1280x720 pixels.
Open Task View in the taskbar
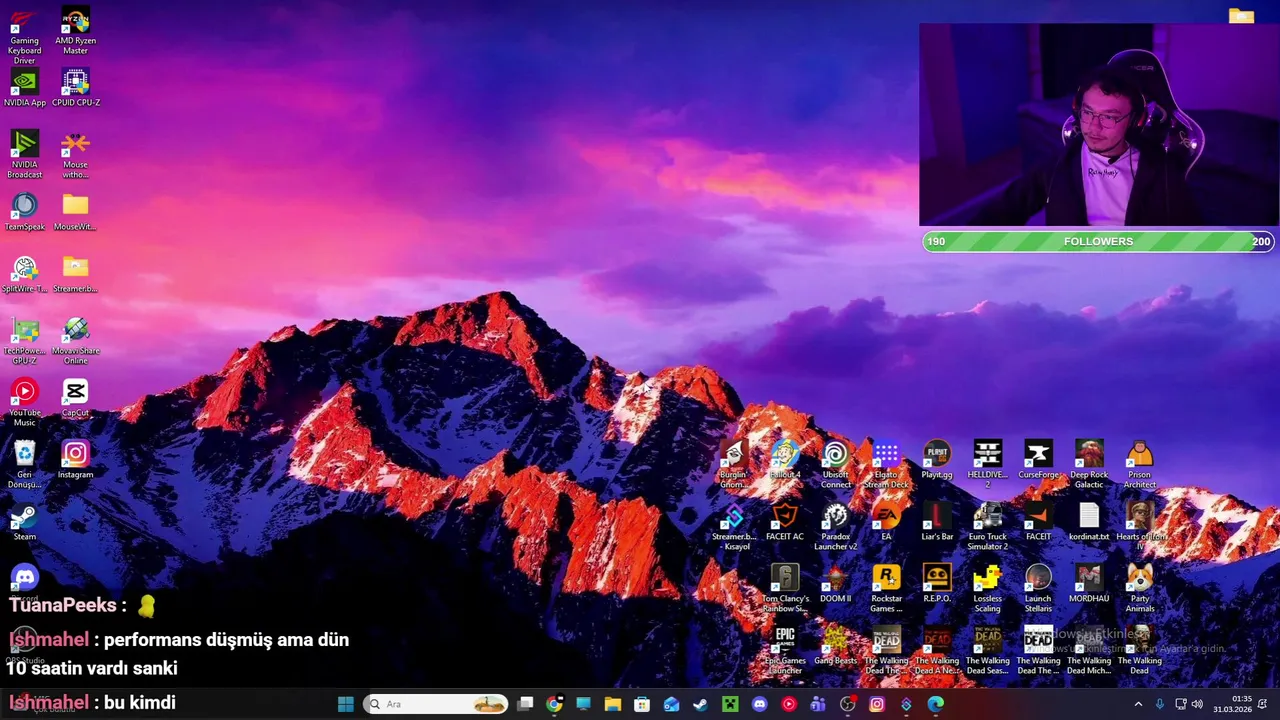525,704
